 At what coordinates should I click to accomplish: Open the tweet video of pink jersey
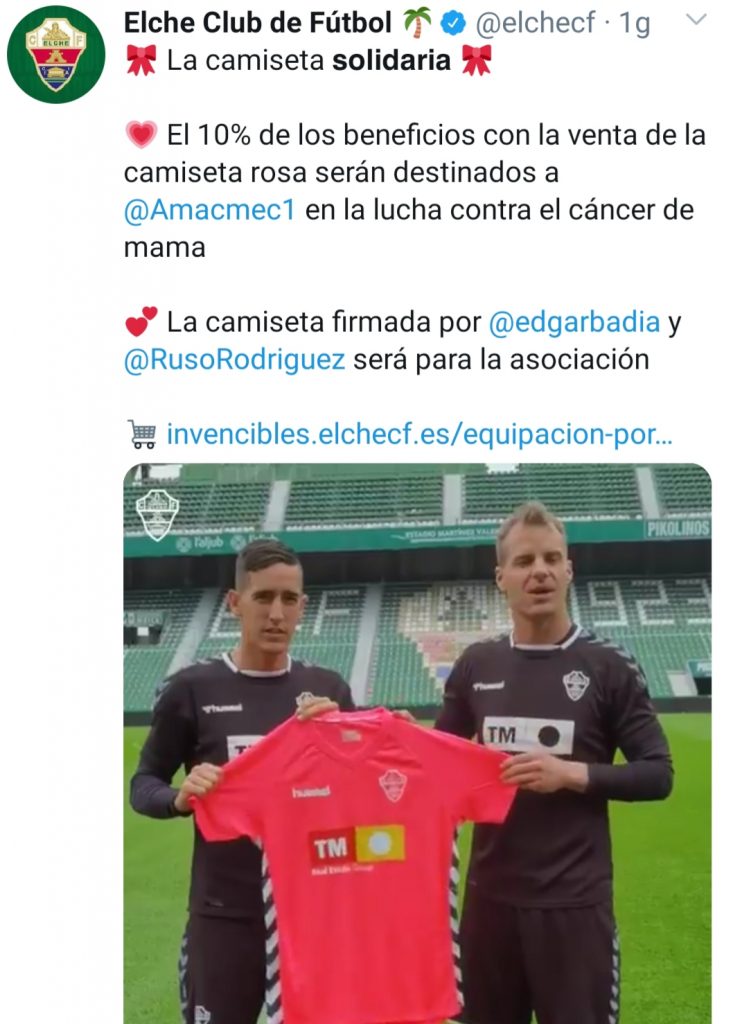[417, 743]
